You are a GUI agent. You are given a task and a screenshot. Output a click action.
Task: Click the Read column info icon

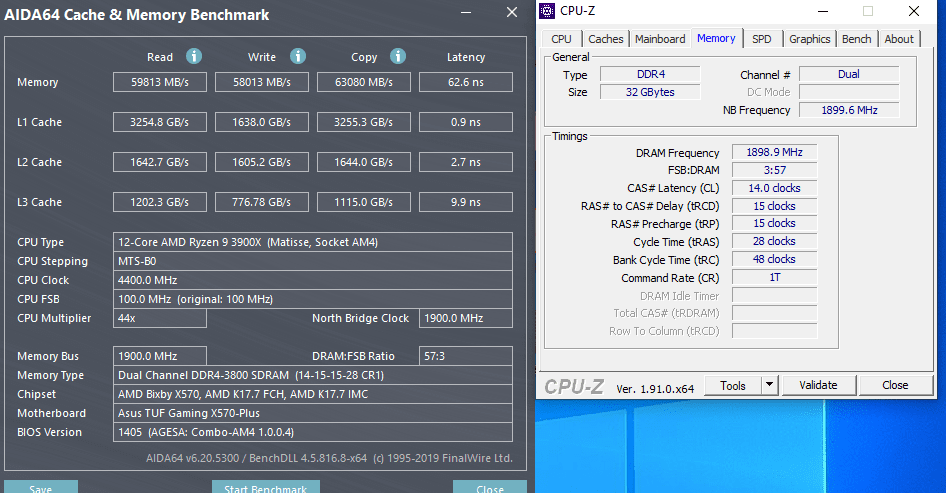pos(194,56)
